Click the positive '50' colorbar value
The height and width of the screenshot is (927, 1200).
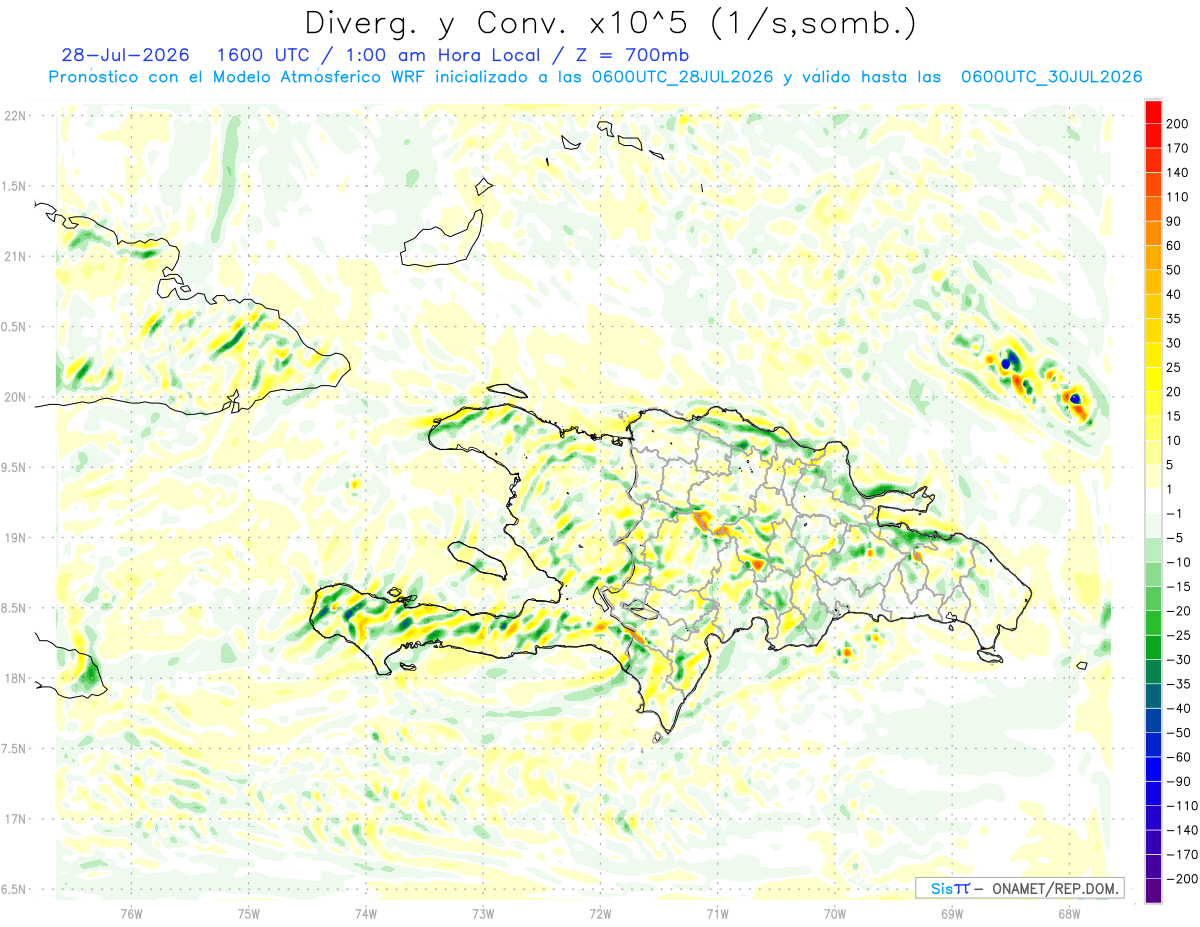(1174, 270)
